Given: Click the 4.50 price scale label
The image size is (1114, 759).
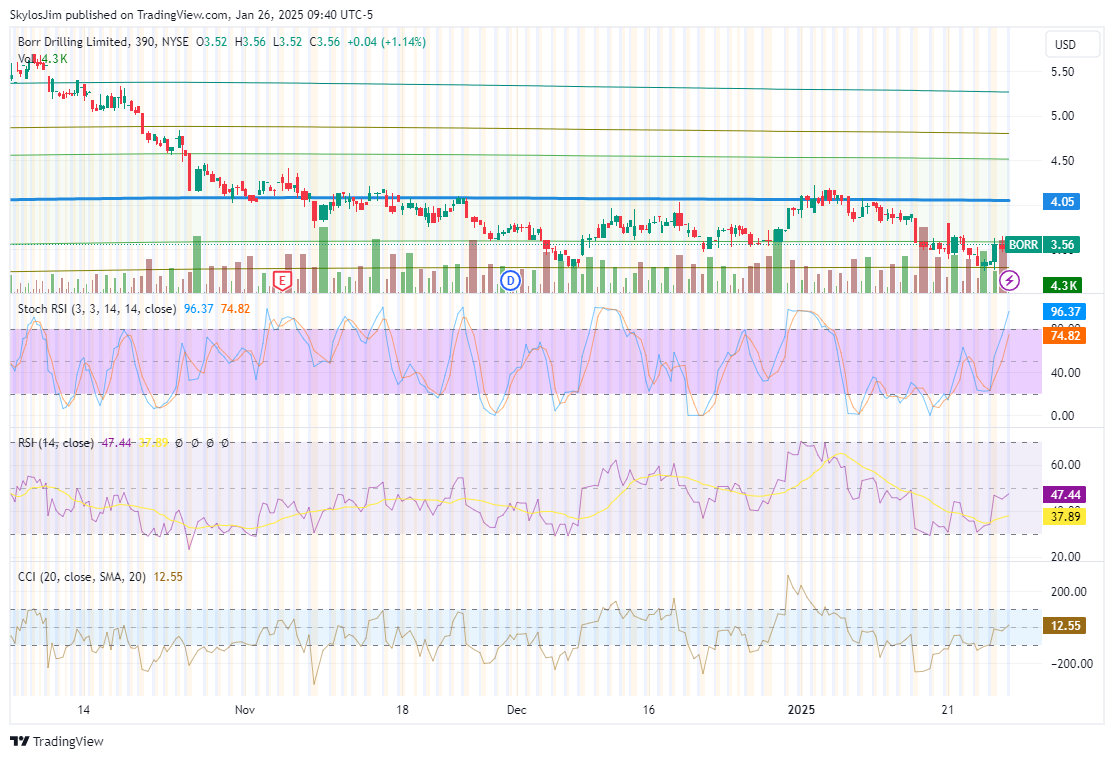Looking at the screenshot, I should 1062,161.
